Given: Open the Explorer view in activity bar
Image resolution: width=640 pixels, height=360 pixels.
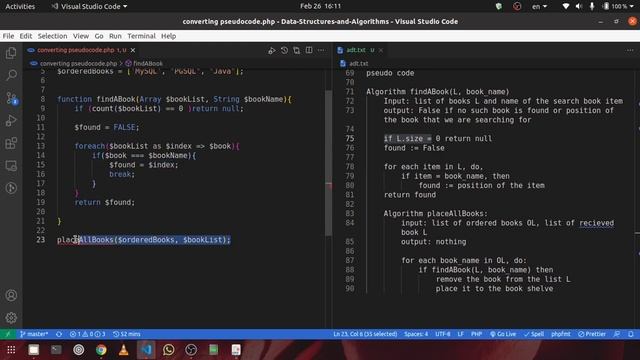Looking at the screenshot, I should click(11, 53).
